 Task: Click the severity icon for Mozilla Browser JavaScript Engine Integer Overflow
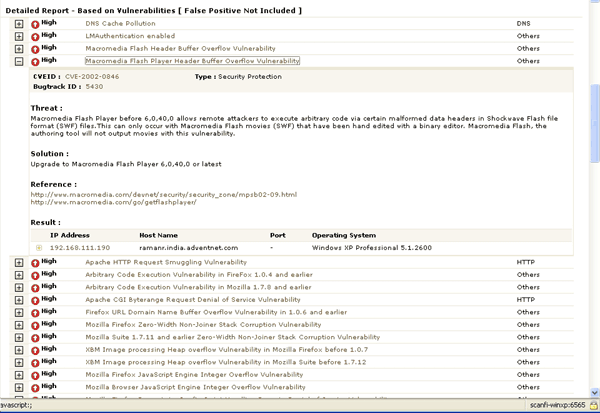coord(35,388)
